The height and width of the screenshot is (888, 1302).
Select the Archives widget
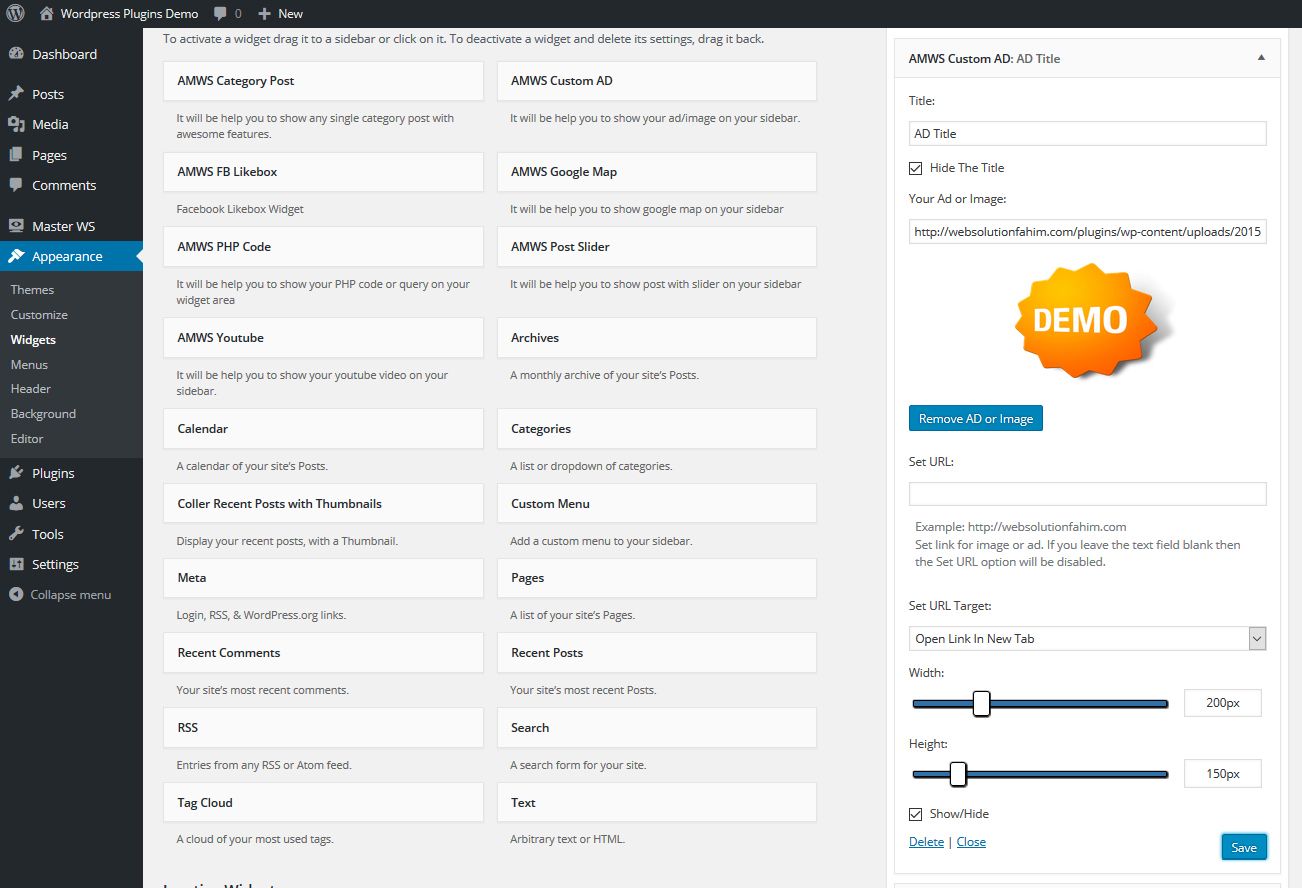pyautogui.click(x=657, y=338)
